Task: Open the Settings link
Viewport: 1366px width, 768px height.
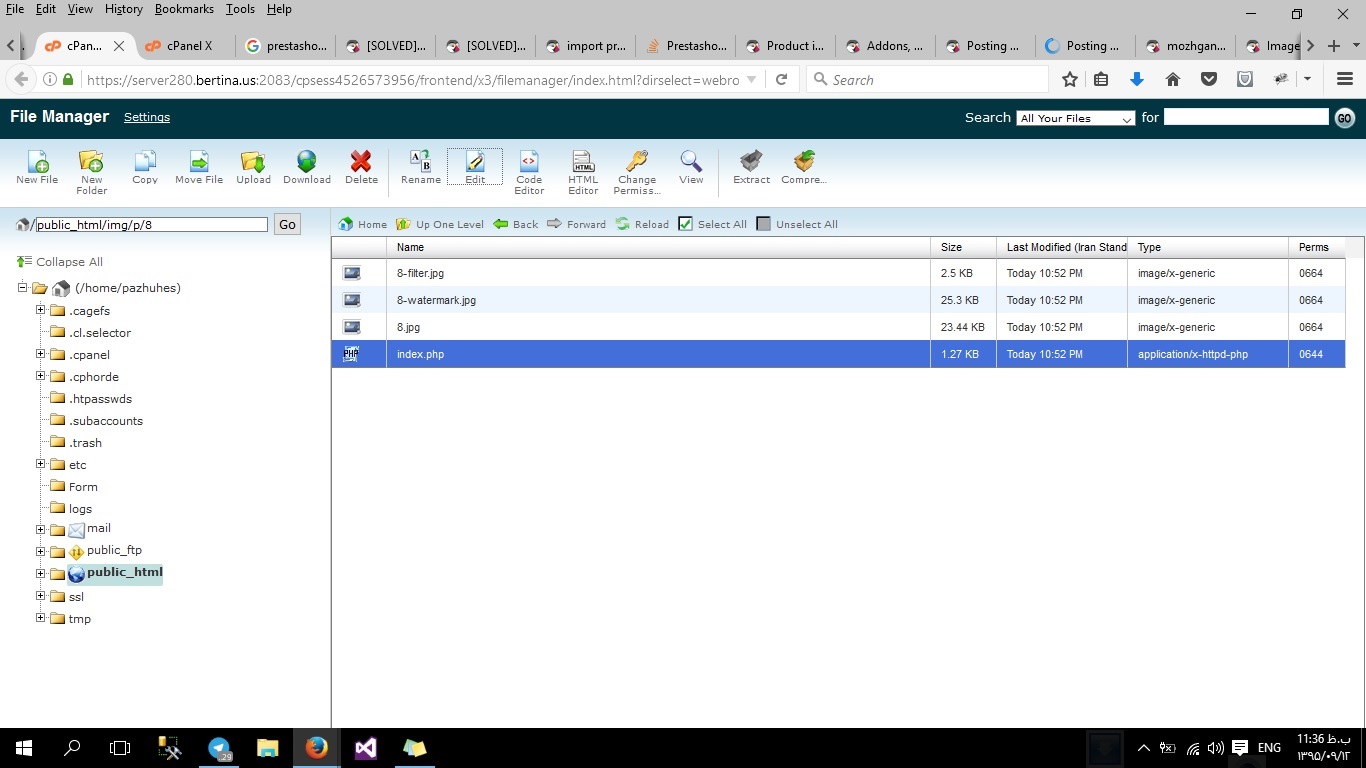Action: (x=147, y=117)
